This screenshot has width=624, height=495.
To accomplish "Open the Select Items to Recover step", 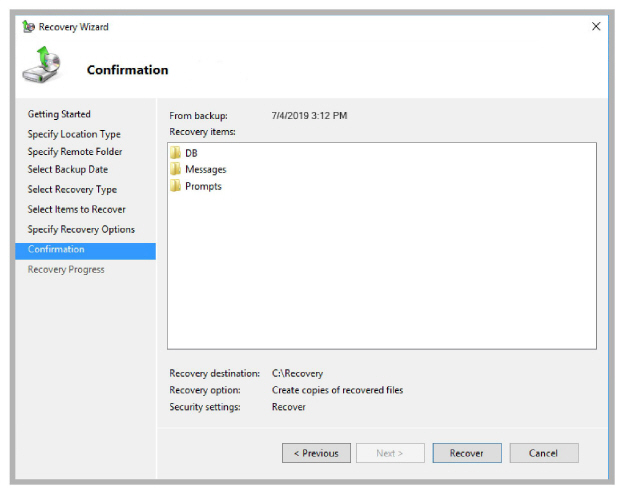I will coord(76,209).
